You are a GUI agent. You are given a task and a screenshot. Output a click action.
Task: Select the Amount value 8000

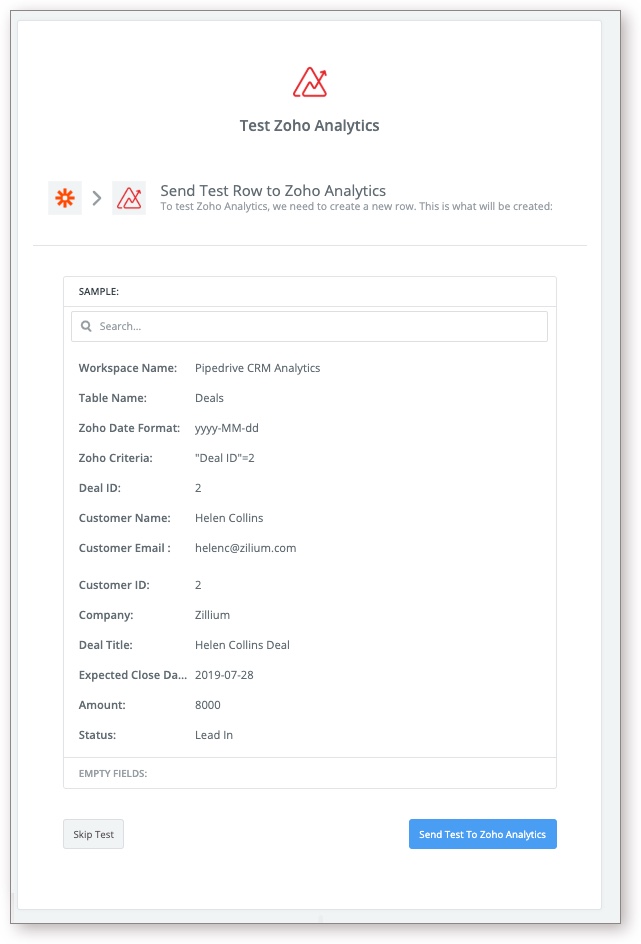point(208,705)
